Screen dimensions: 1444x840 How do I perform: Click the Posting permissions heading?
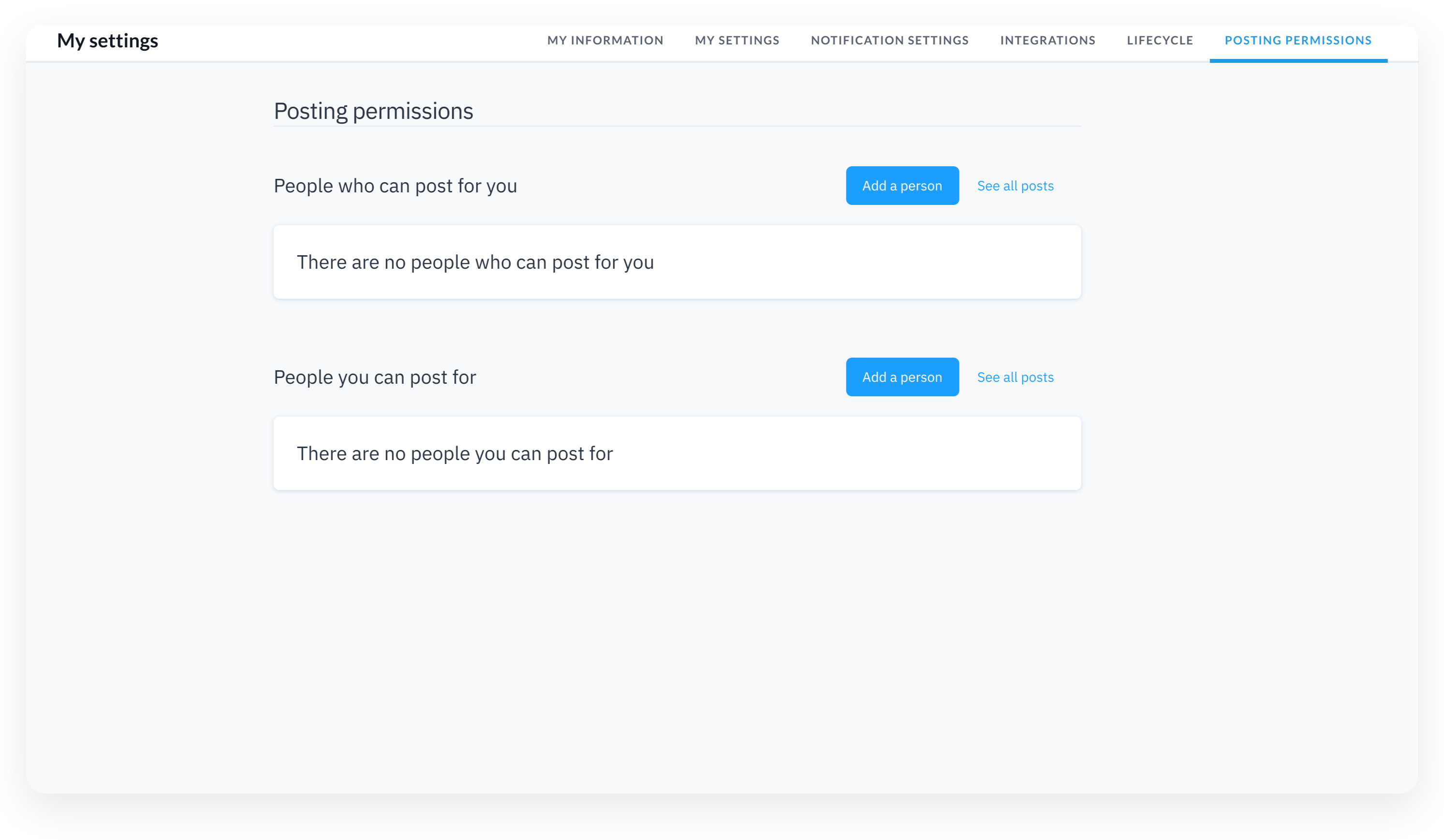(373, 111)
